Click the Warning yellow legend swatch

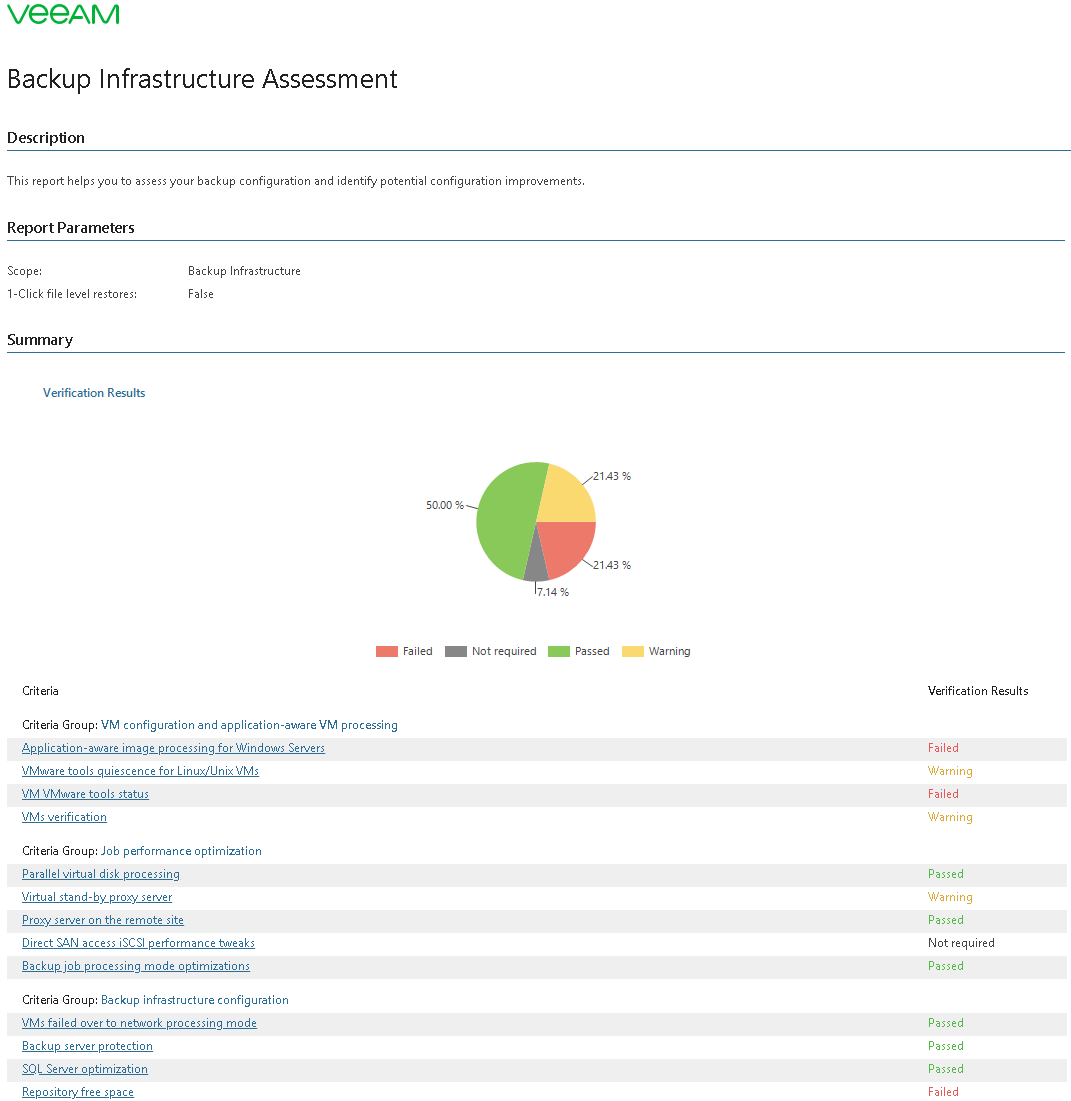[x=633, y=652]
